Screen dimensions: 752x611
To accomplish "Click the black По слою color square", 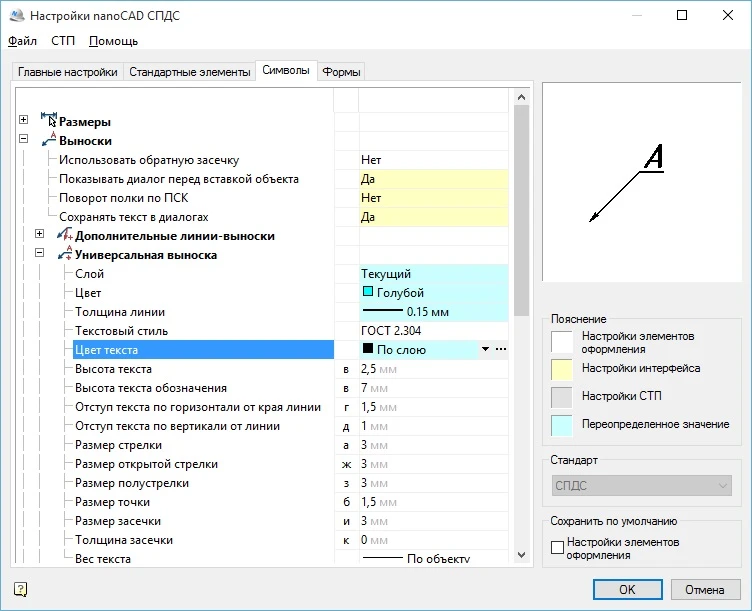I will [368, 350].
